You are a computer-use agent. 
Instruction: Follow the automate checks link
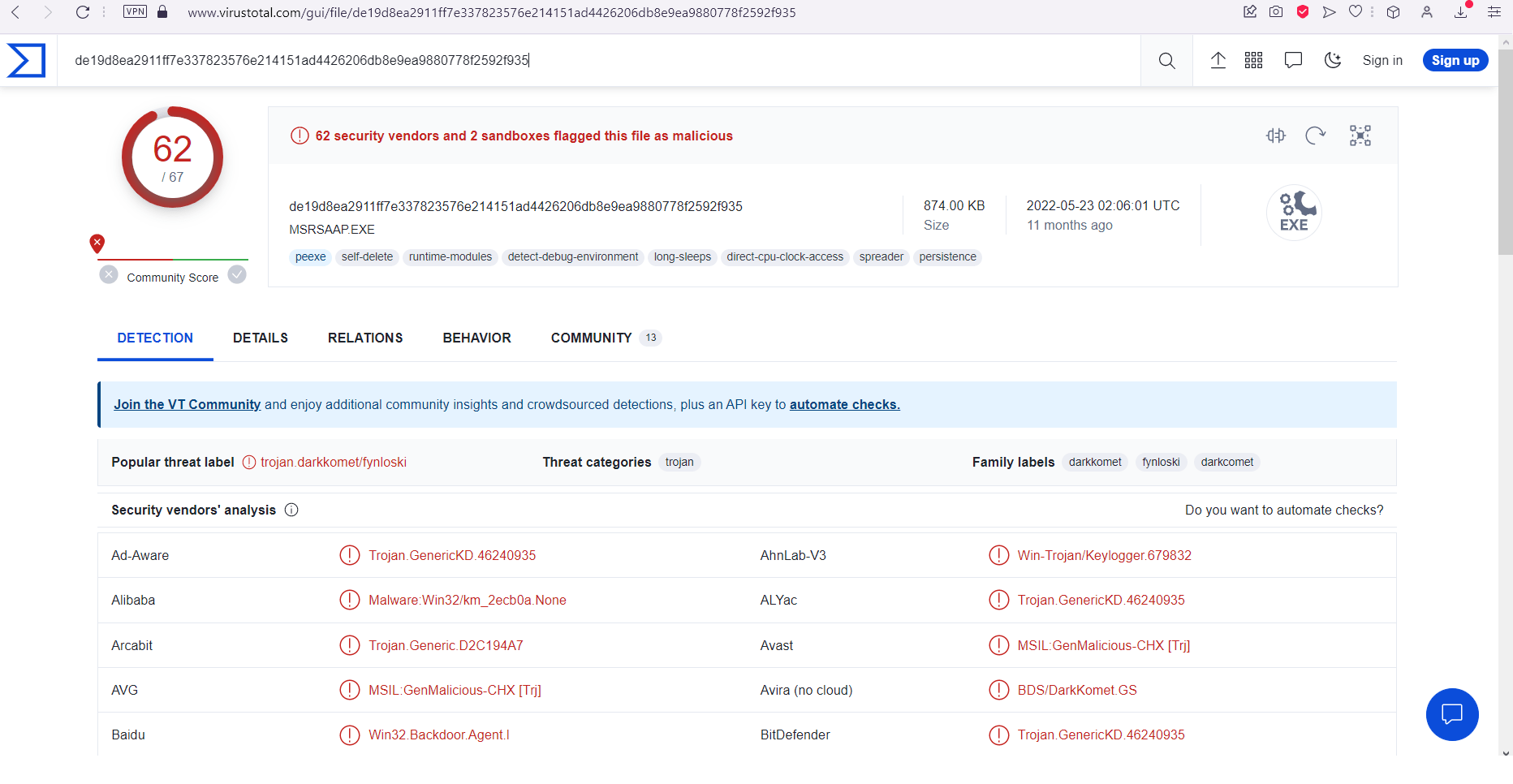(845, 404)
